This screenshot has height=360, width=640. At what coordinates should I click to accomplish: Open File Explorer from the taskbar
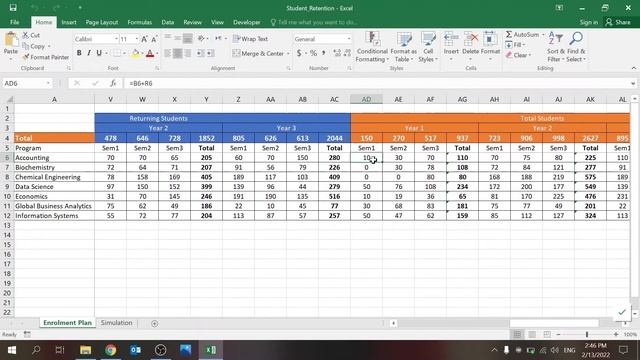click(x=85, y=350)
